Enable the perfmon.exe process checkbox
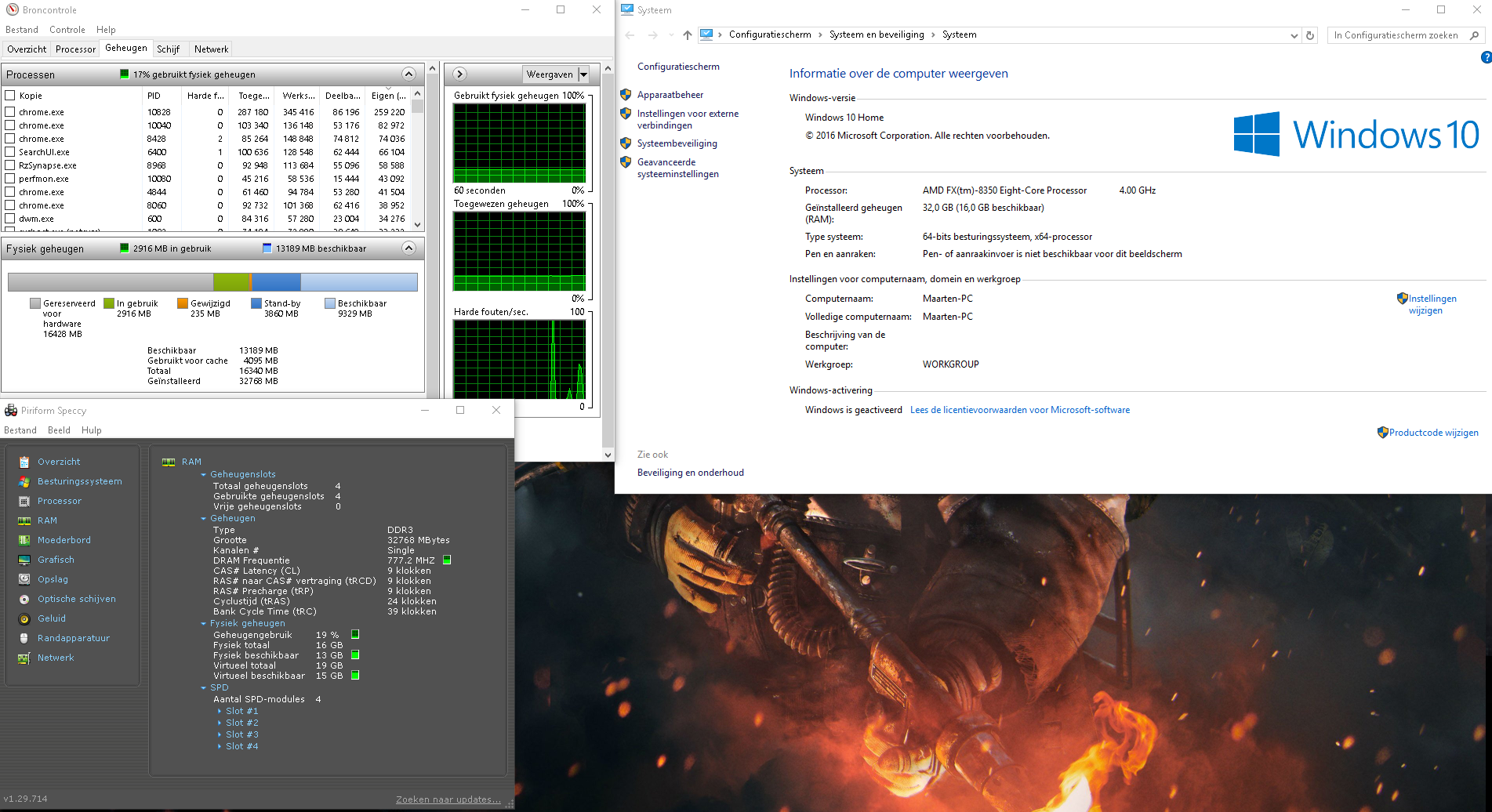This screenshot has width=1492, height=812. pos(10,179)
